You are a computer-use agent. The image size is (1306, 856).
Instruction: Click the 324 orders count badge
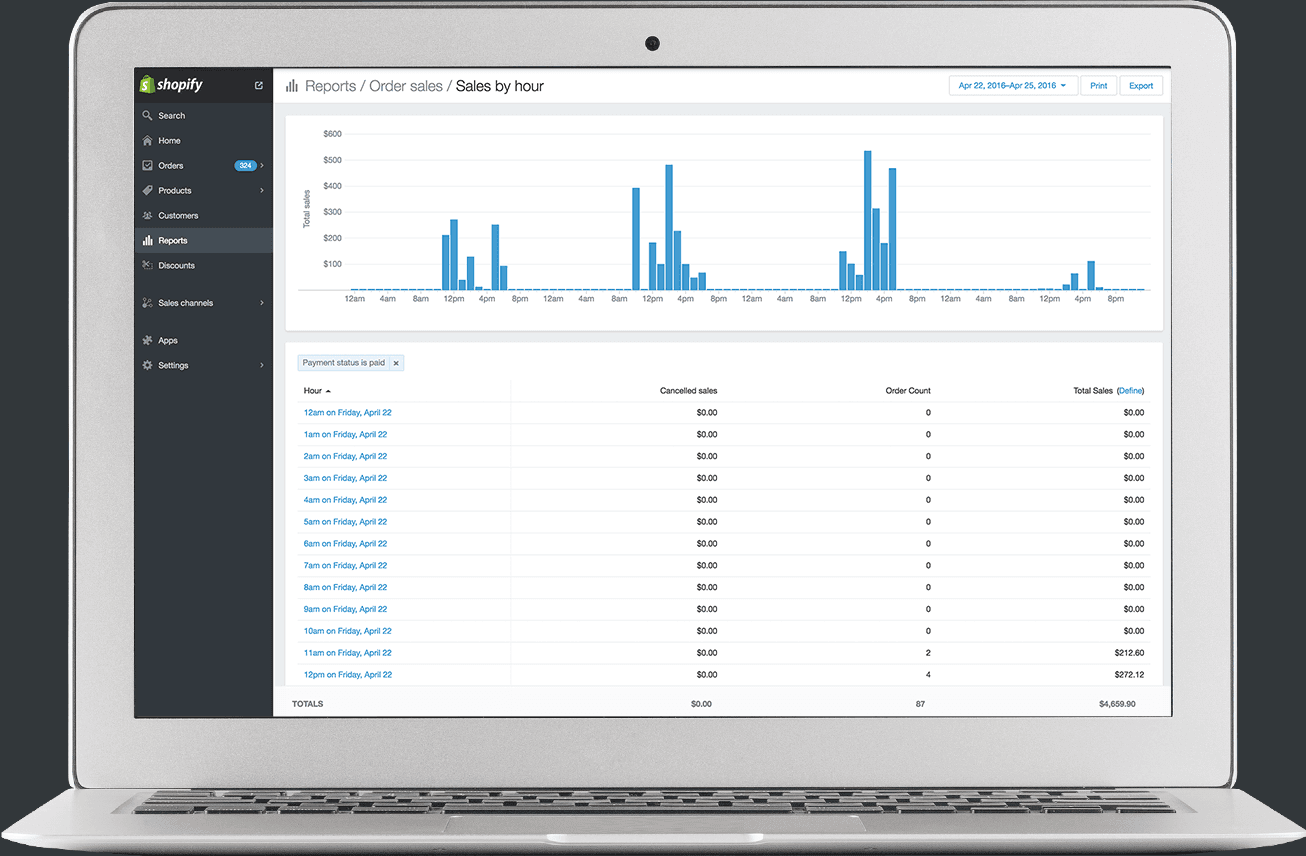(x=245, y=166)
